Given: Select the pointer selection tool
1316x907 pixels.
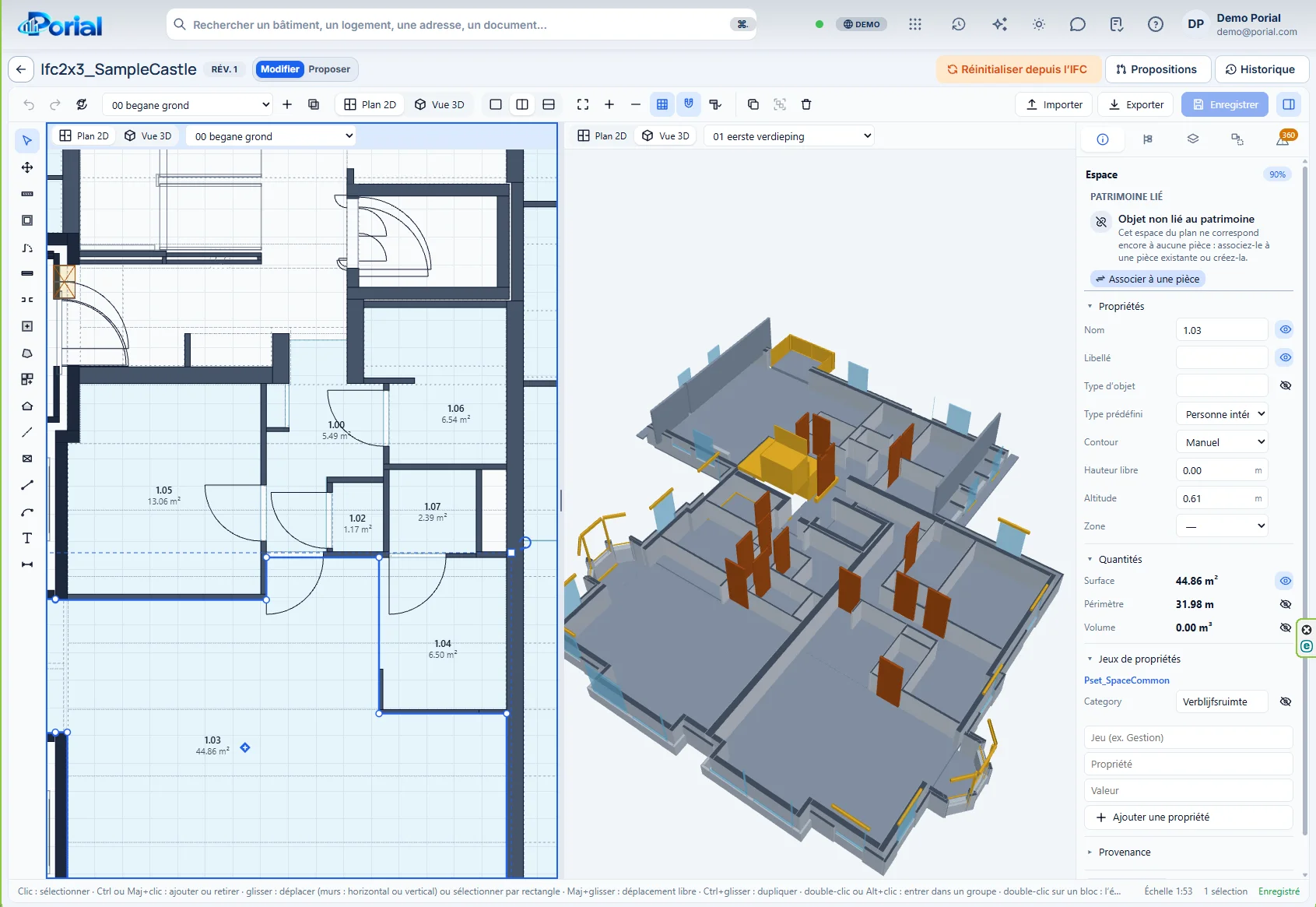Looking at the screenshot, I should (27, 141).
